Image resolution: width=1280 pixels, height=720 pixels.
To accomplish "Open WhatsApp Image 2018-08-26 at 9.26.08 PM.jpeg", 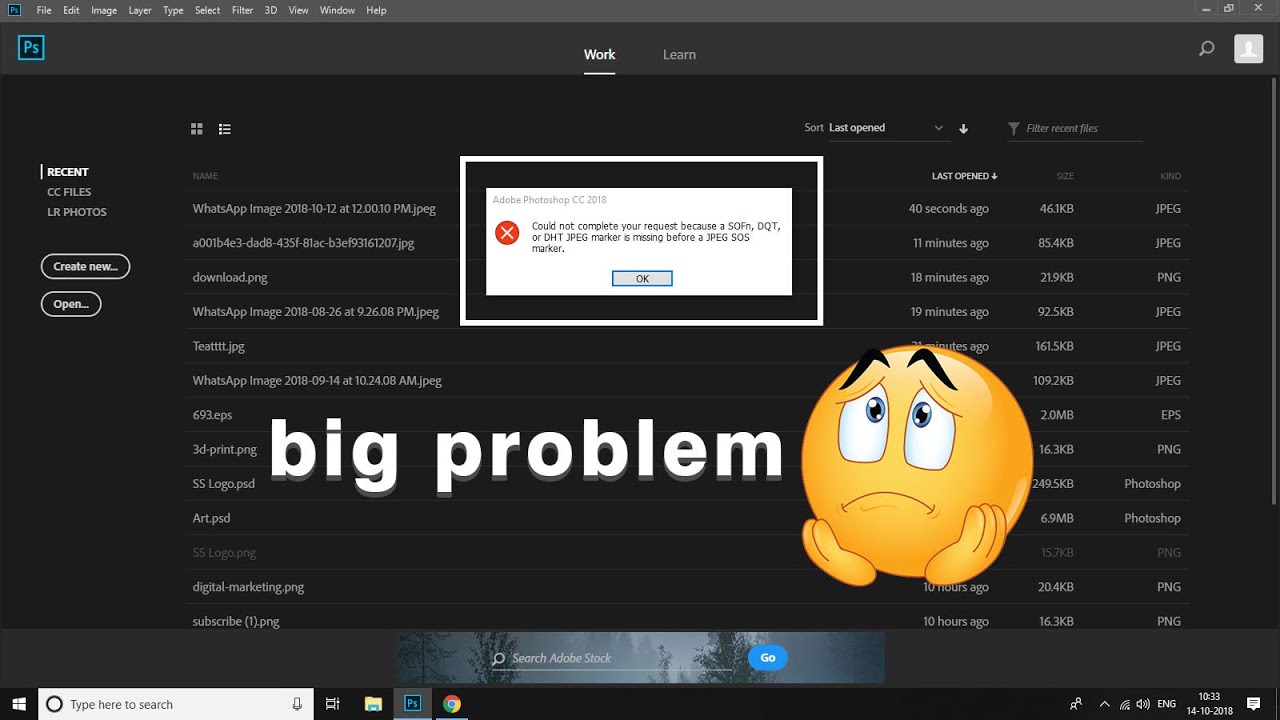I will (x=316, y=312).
